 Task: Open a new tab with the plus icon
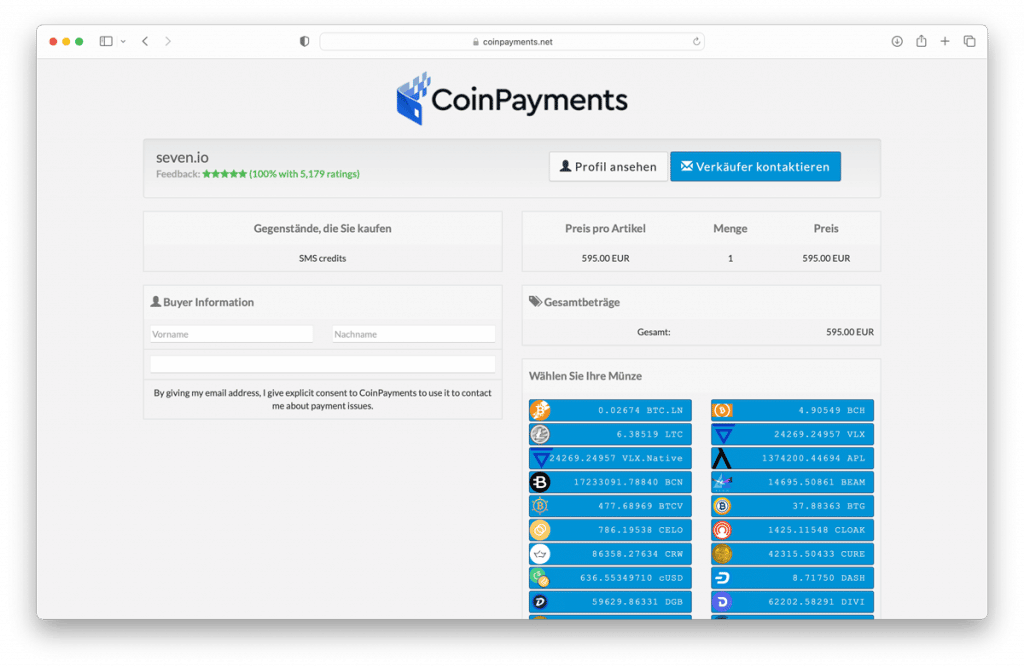[945, 41]
